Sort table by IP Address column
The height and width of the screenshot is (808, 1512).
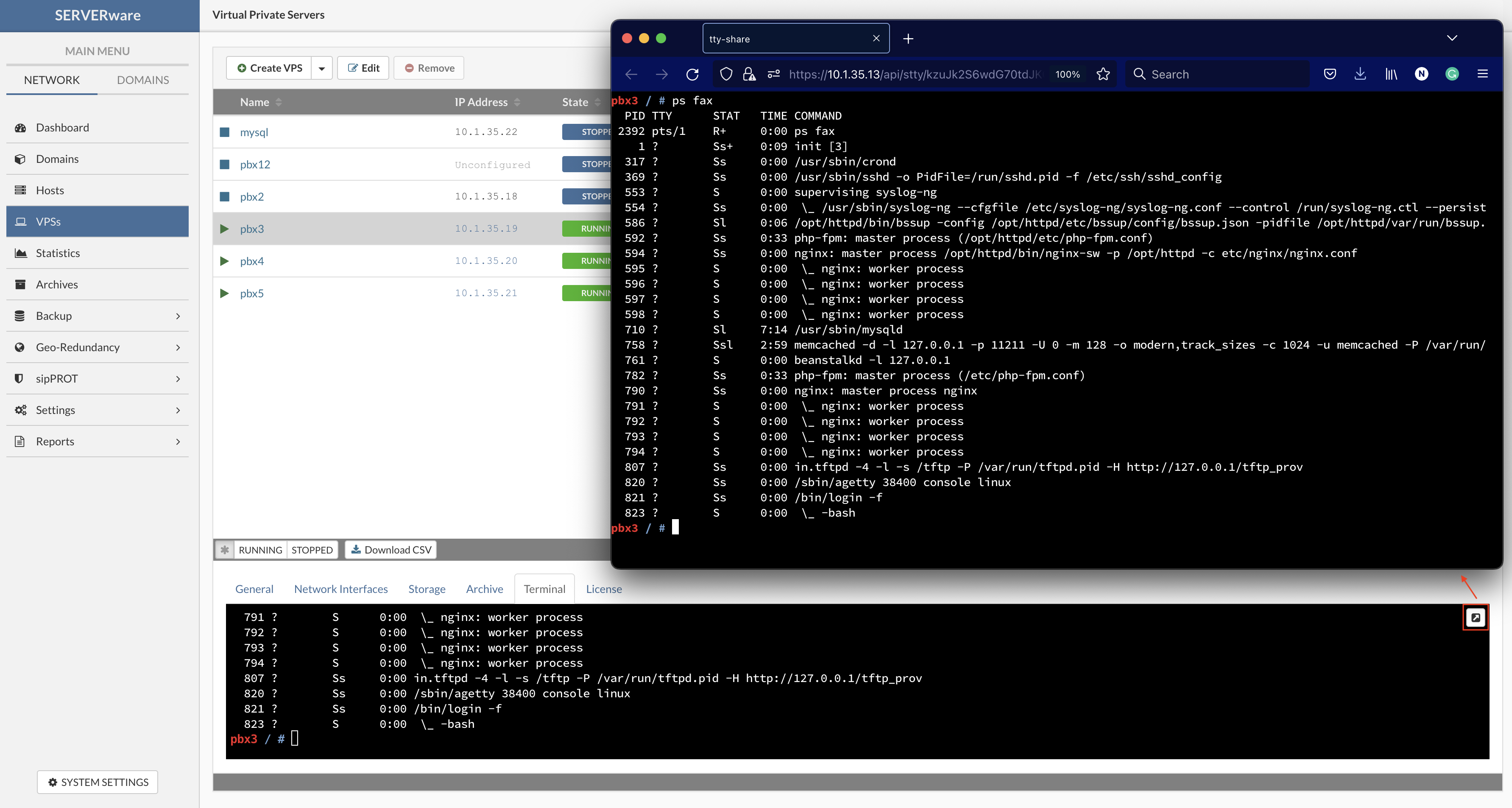point(487,102)
